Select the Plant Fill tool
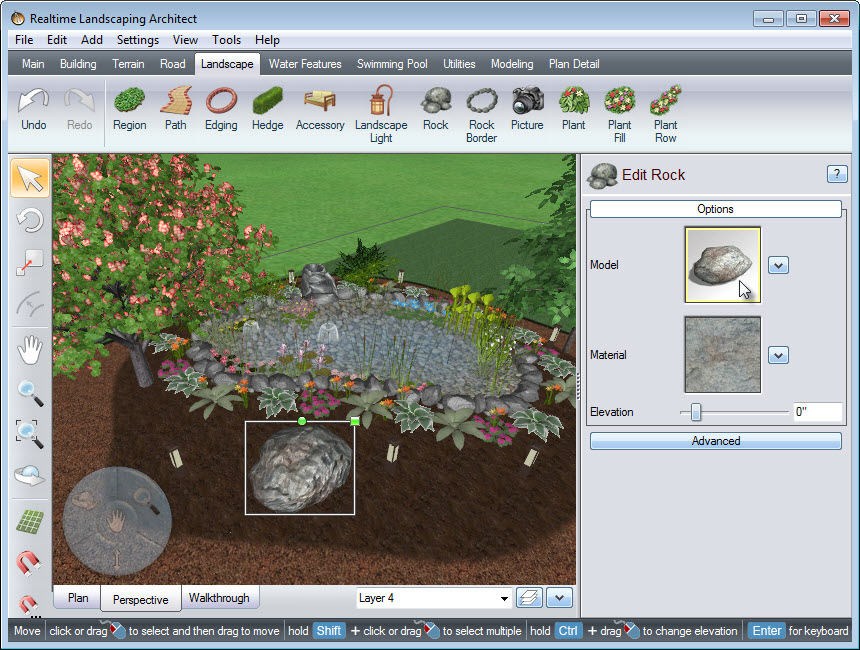860x650 pixels. click(620, 115)
